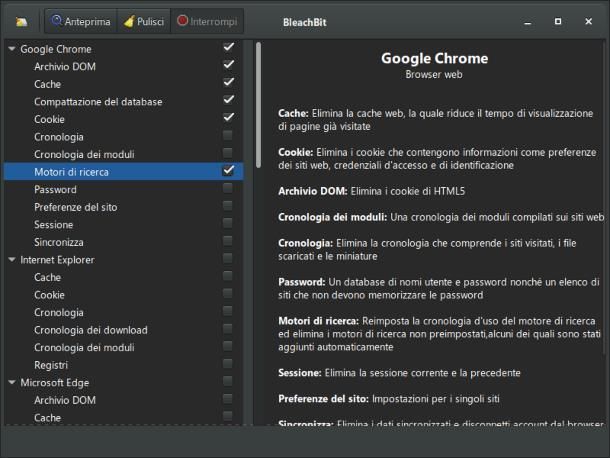This screenshot has width=610, height=458.
Task: Click the Motori di ricerca: description label
Action: 318,321
